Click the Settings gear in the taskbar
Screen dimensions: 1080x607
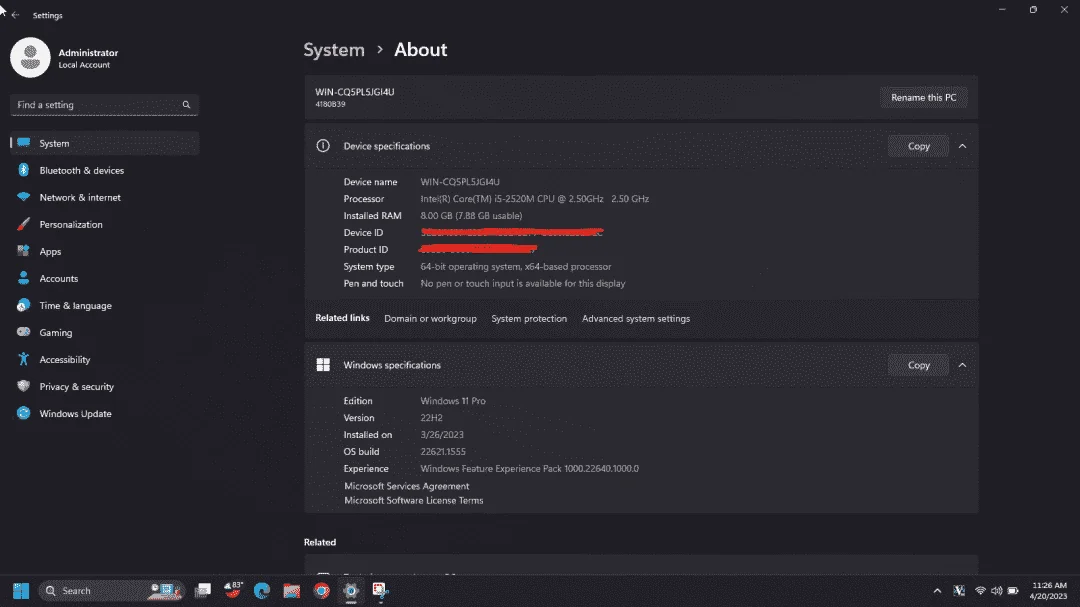pyautogui.click(x=351, y=590)
